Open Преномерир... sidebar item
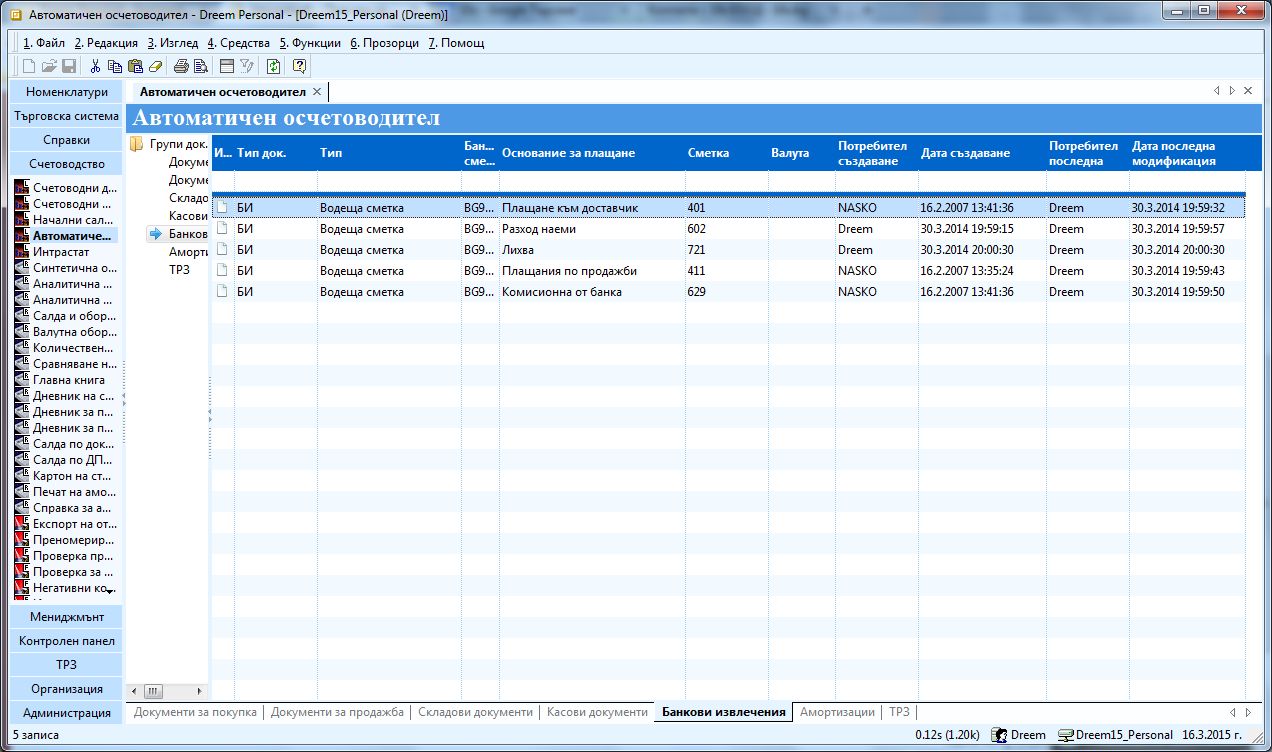The image size is (1272, 752). tap(66, 539)
